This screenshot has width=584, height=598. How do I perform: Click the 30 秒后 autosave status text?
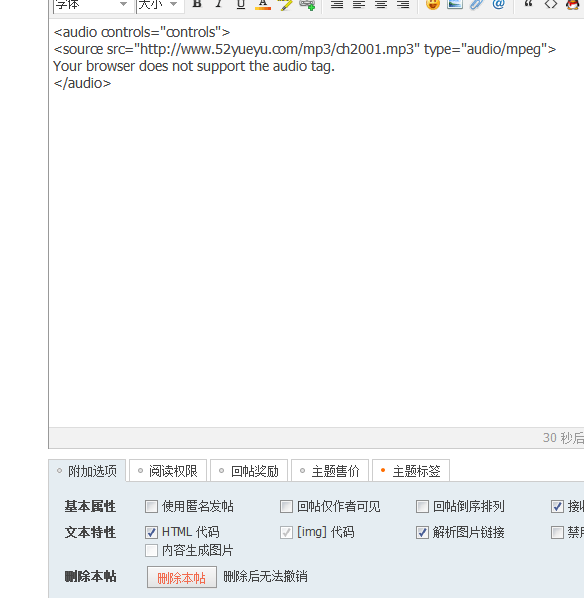click(x=563, y=438)
